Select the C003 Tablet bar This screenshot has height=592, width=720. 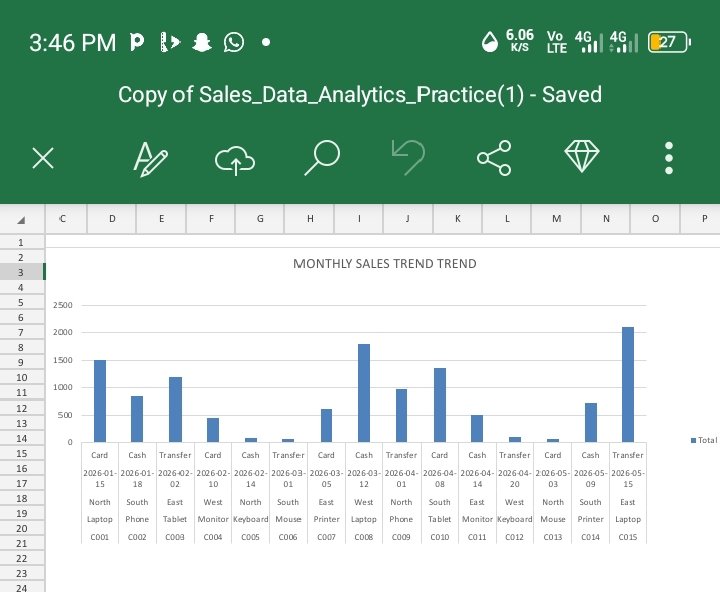click(x=175, y=410)
